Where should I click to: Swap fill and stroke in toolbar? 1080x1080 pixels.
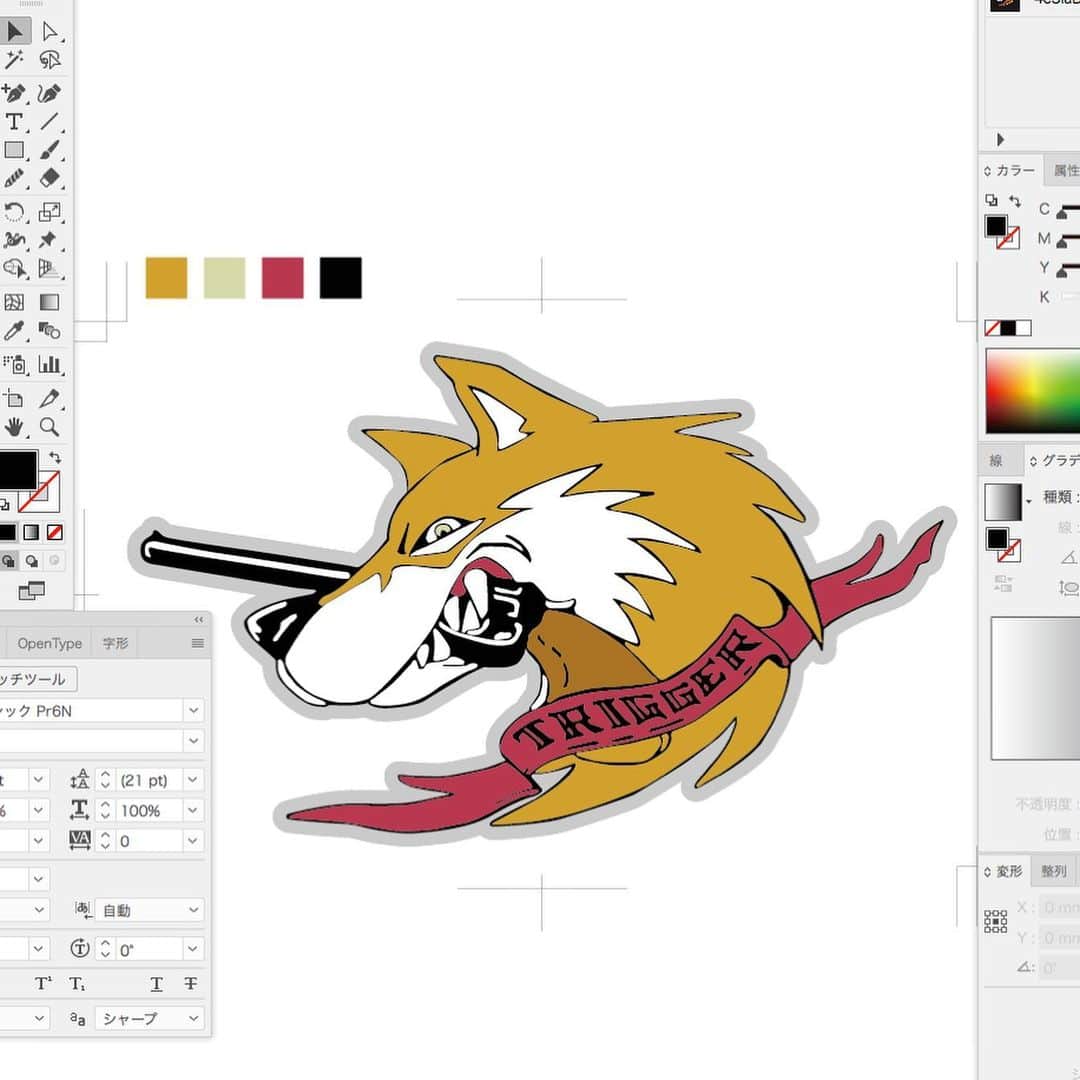[55, 457]
